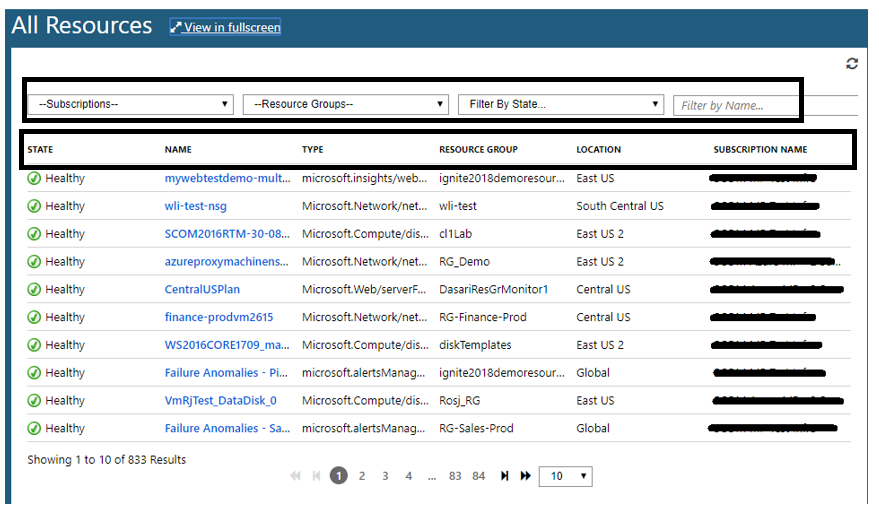Screen dimensions: 879x514
Task: Go to page 3
Action: (x=385, y=476)
